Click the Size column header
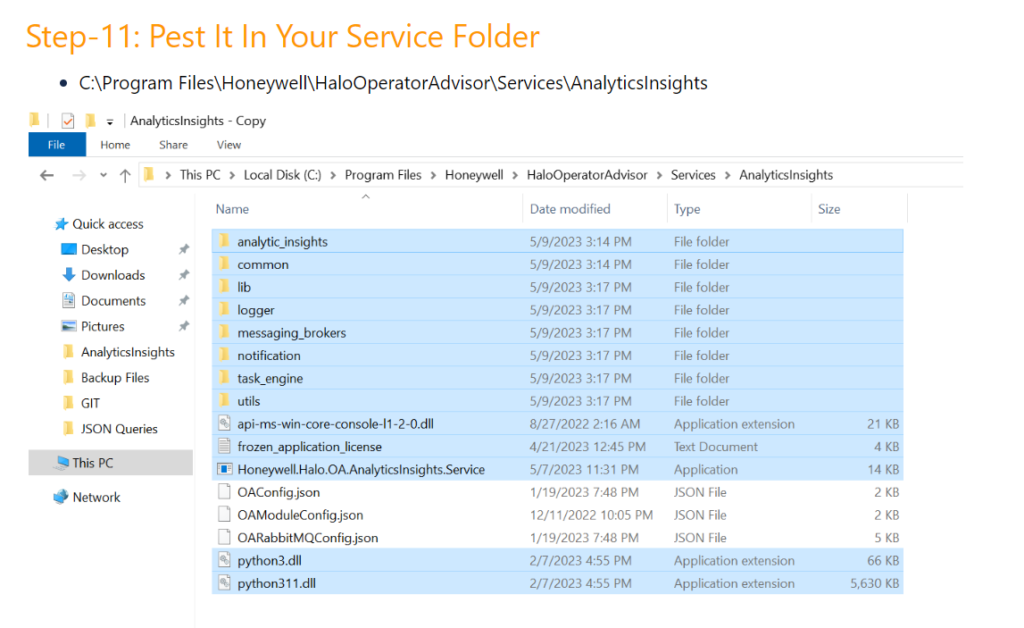 coord(829,209)
